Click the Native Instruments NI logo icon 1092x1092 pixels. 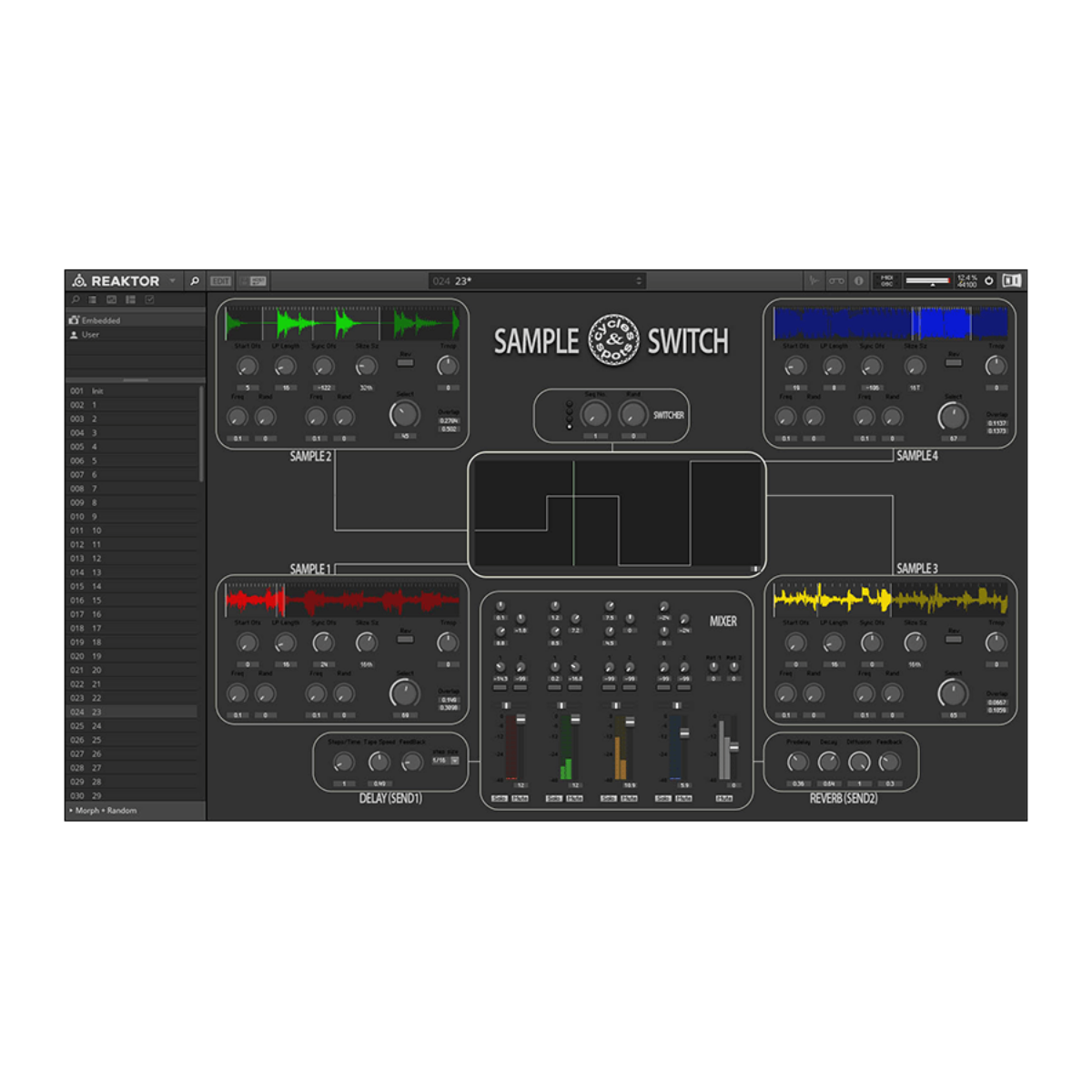tap(1011, 281)
